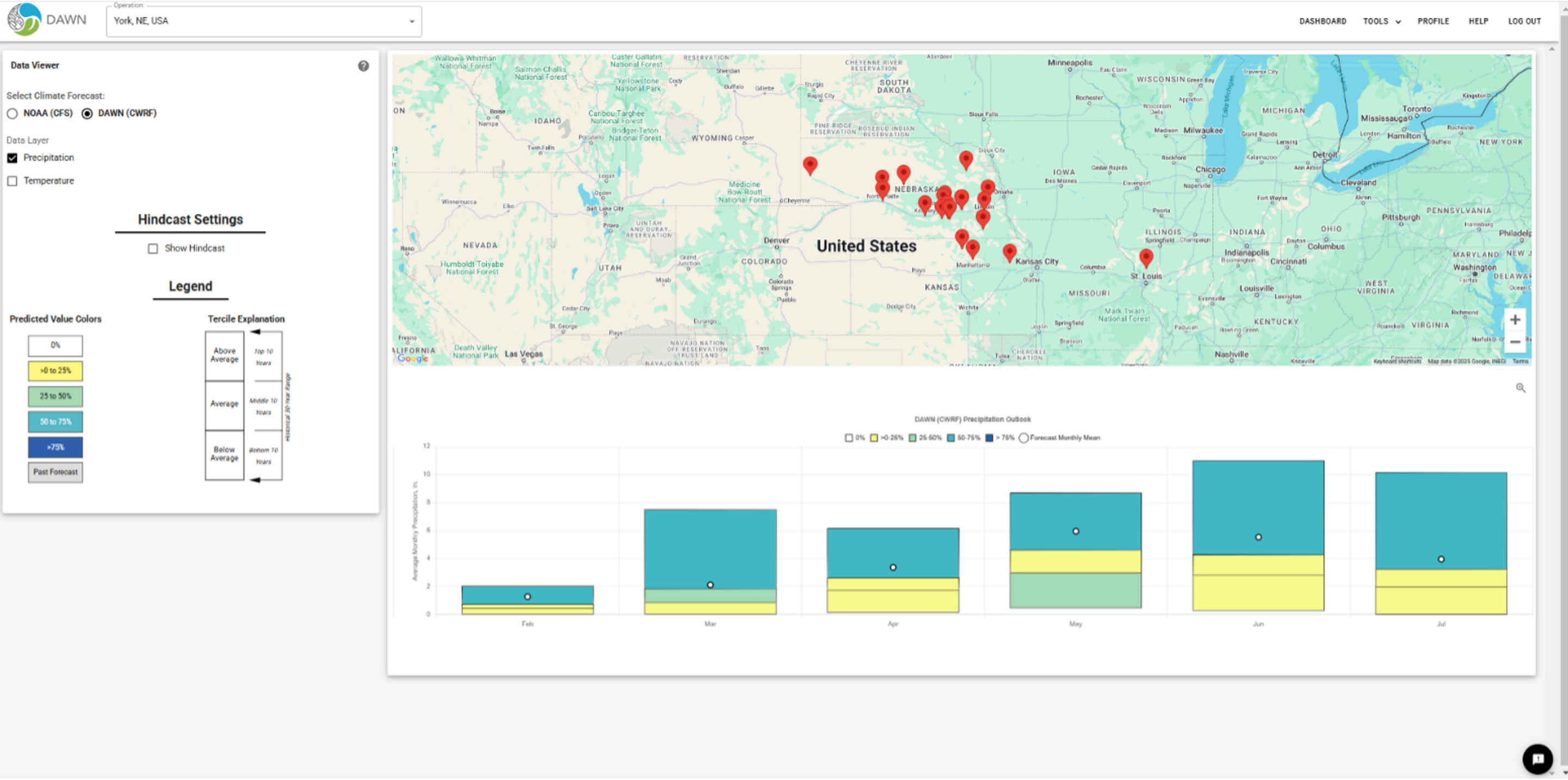The width and height of the screenshot is (1568, 780).
Task: Click the >75% blue swatch in the legend
Action: [x=55, y=446]
